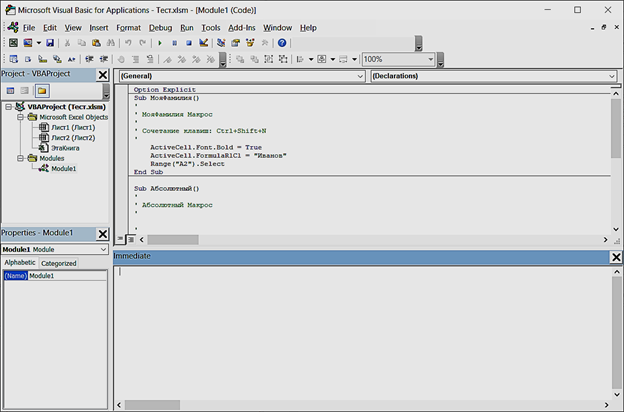Viewport: 624px width, 412px height.
Task: Open the 100% zoom combo box
Action: 398,59
